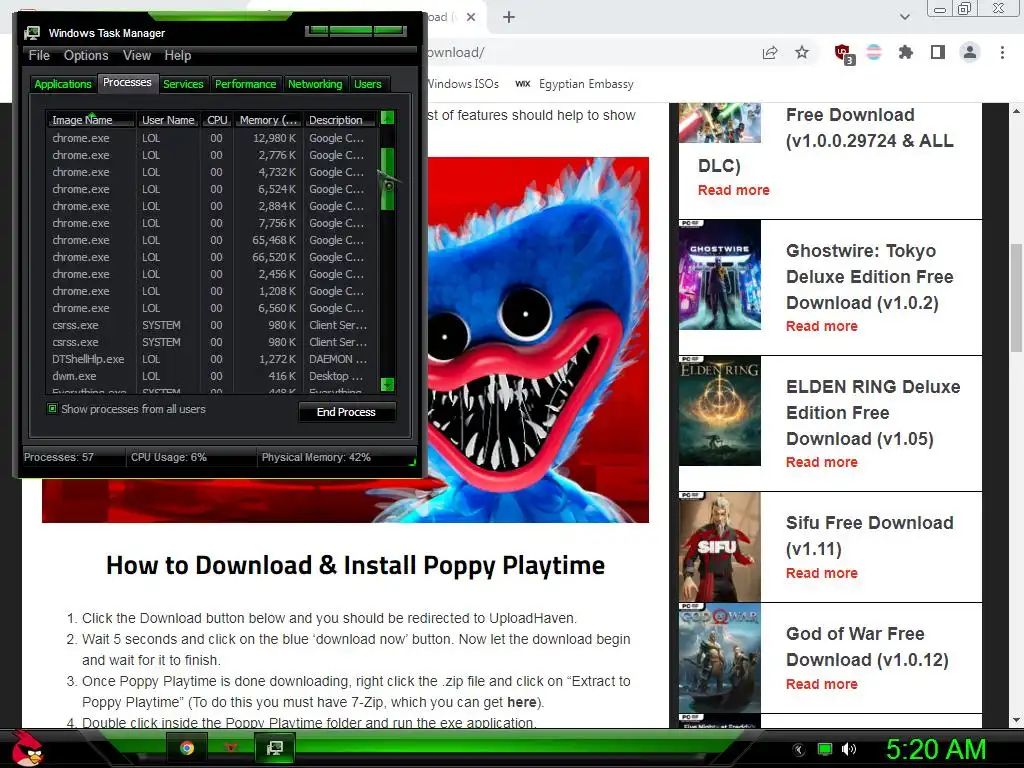1024x768 pixels.
Task: Open the Help menu in Task Manager
Action: 178,56
